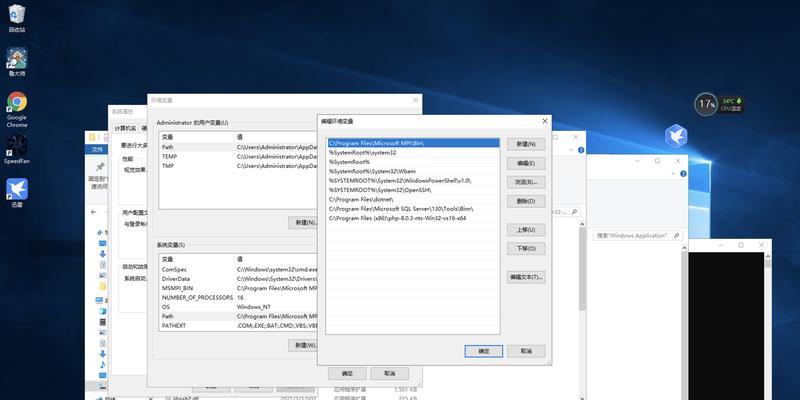Select system variable PATHEXT row
800x400 pixels.
coord(238,326)
